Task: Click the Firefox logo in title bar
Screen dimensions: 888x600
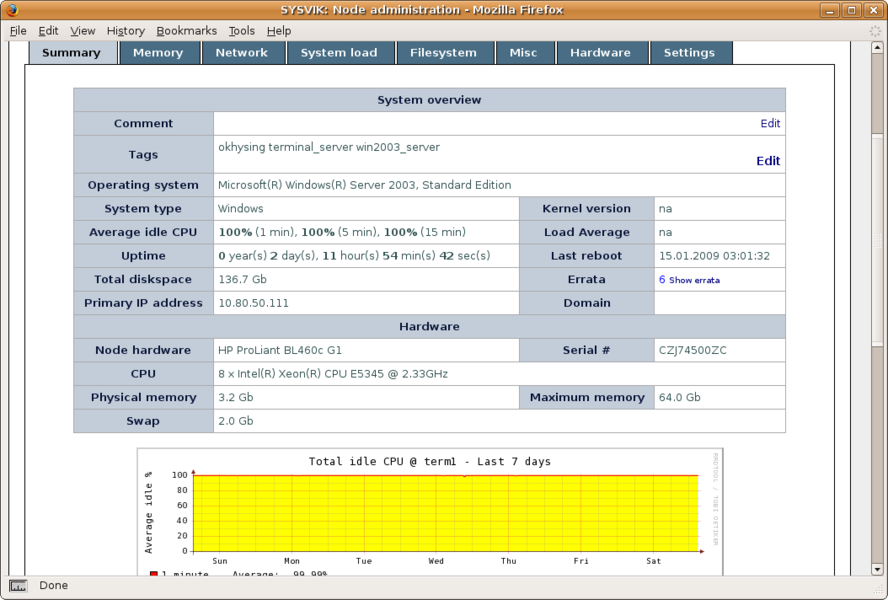Action: click(x=11, y=10)
